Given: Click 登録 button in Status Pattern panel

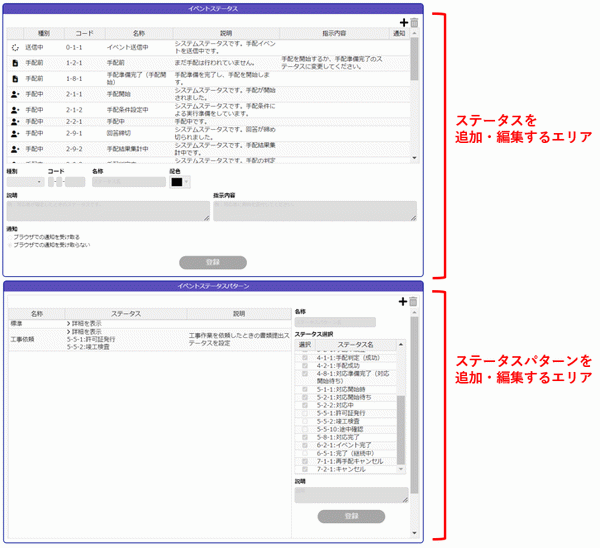Looking at the screenshot, I should click(x=350, y=516).
